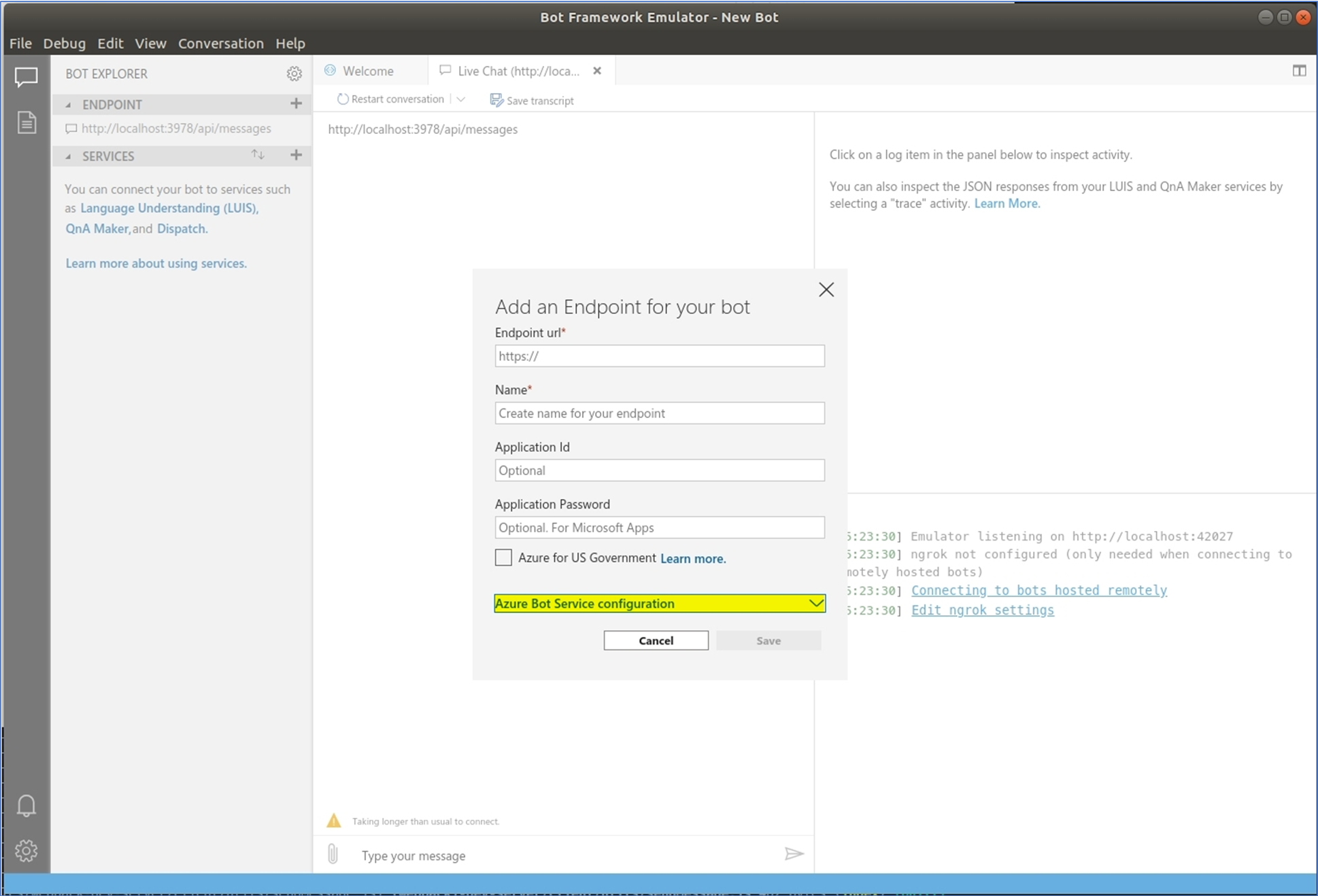
Task: Click Learn more link beside Azure Government
Action: click(693, 558)
